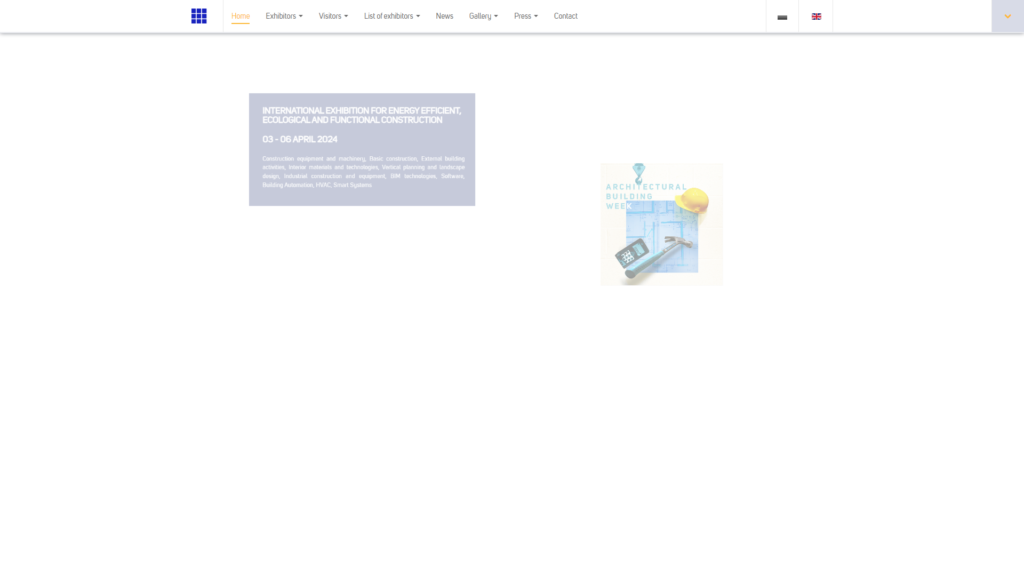Click the orange chevron button at top right
The image size is (1024, 576).
(x=1007, y=16)
